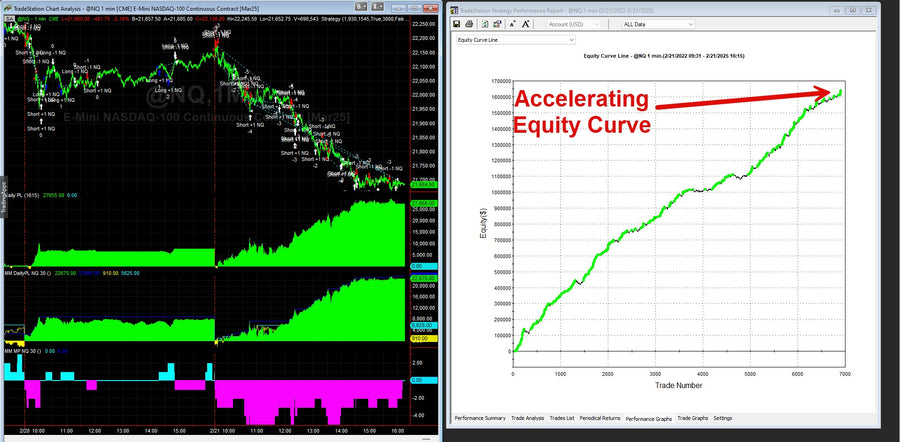
Task: Click the print icon in Performance Report toolbar
Action: (x=470, y=24)
